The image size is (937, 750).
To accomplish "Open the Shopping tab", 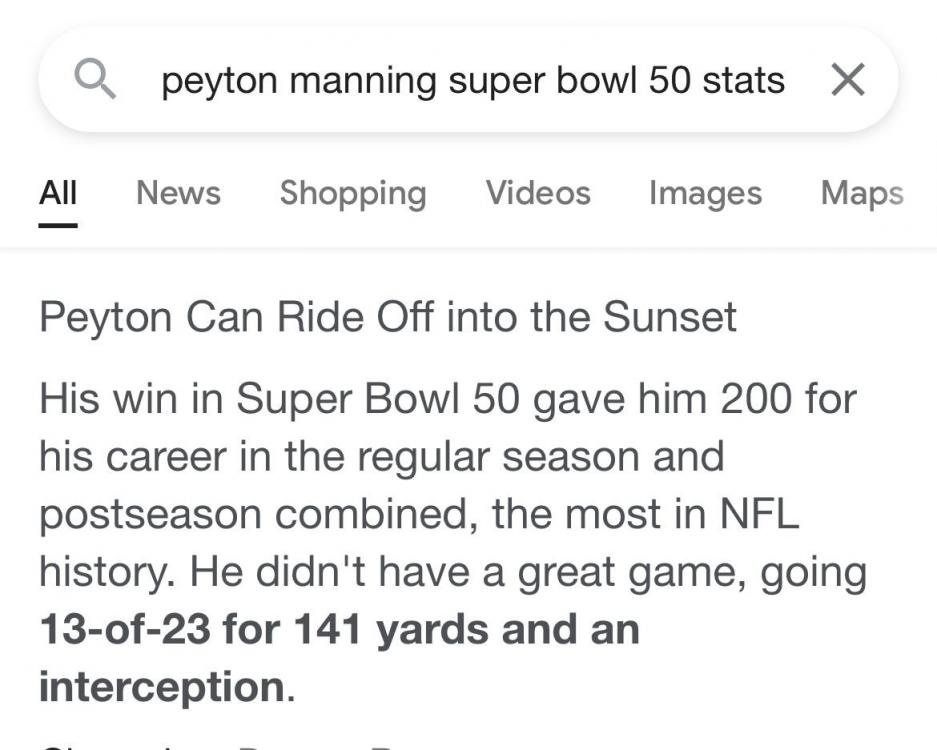I will [353, 192].
